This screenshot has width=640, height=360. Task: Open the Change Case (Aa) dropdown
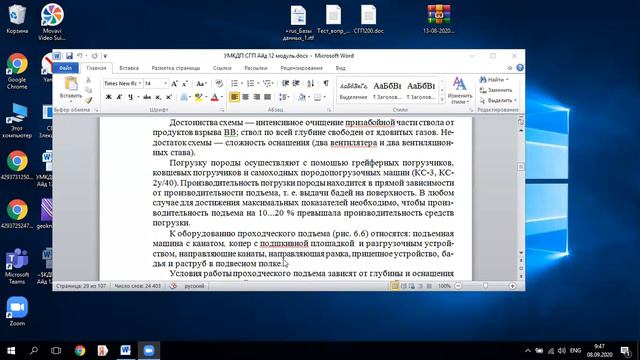click(201, 84)
